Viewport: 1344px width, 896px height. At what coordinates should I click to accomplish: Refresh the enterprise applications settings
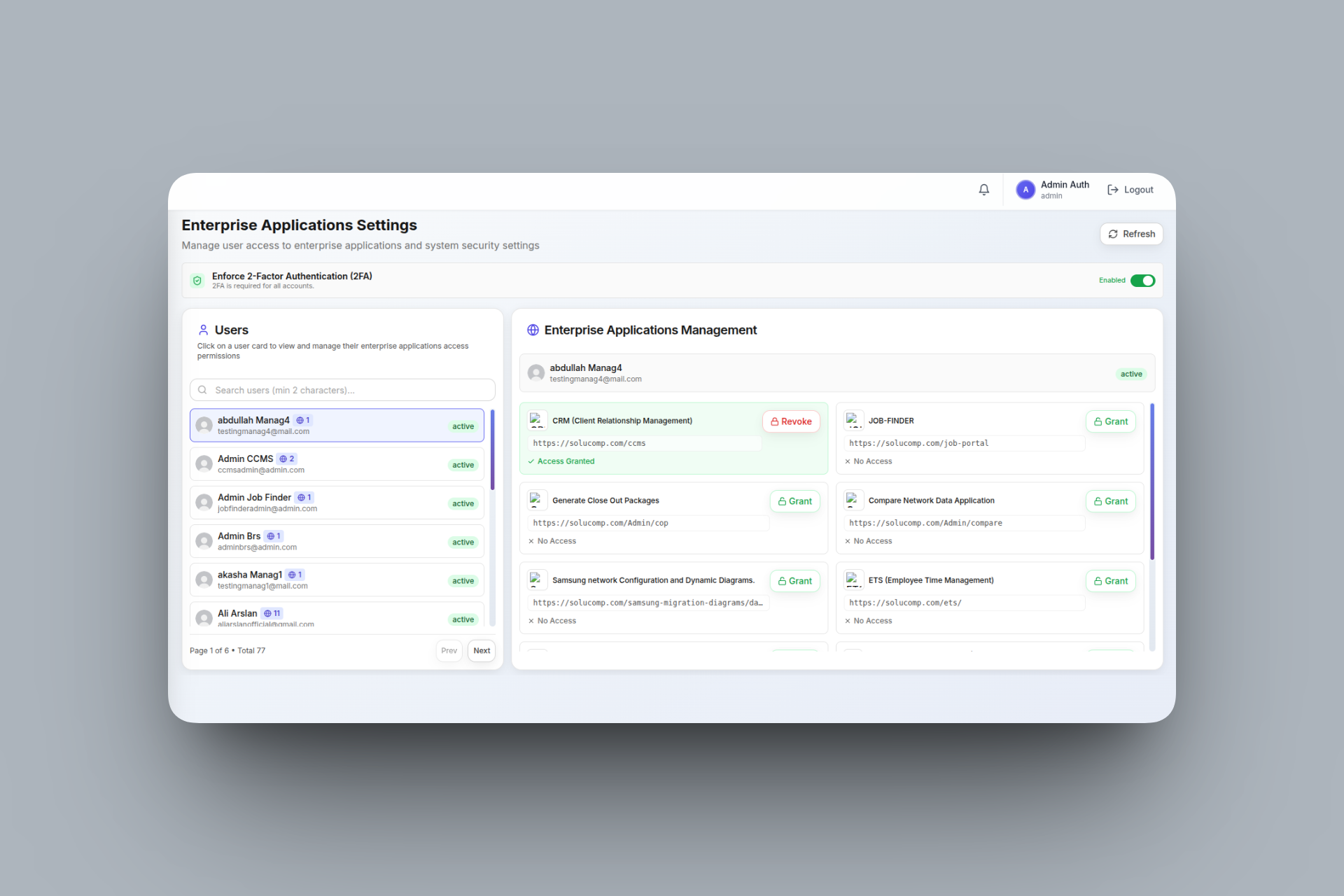pyautogui.click(x=1131, y=234)
